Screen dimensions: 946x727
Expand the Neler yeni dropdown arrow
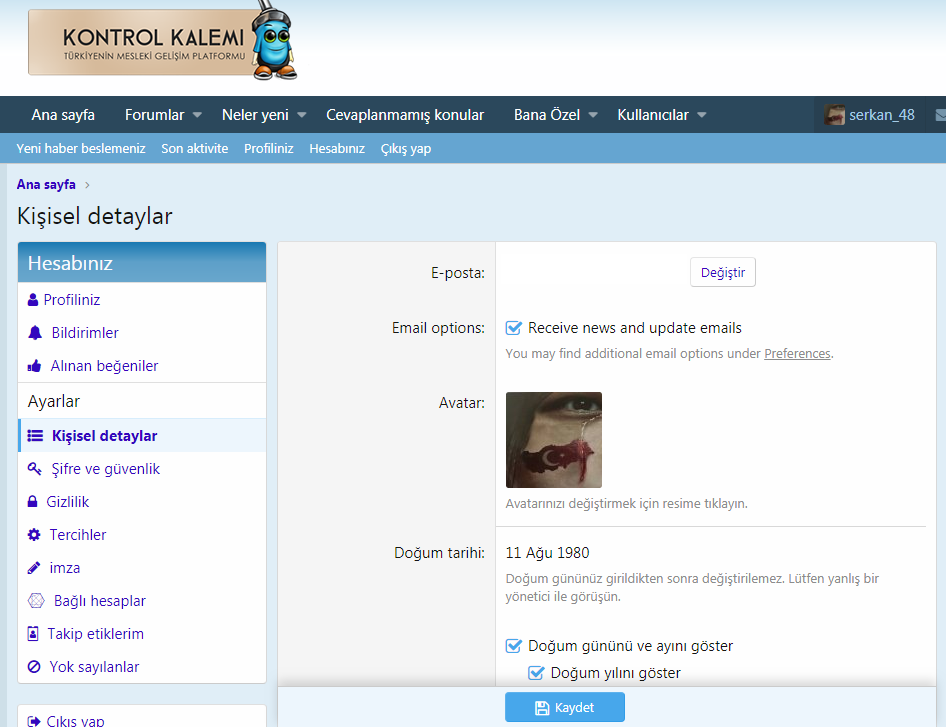302,115
